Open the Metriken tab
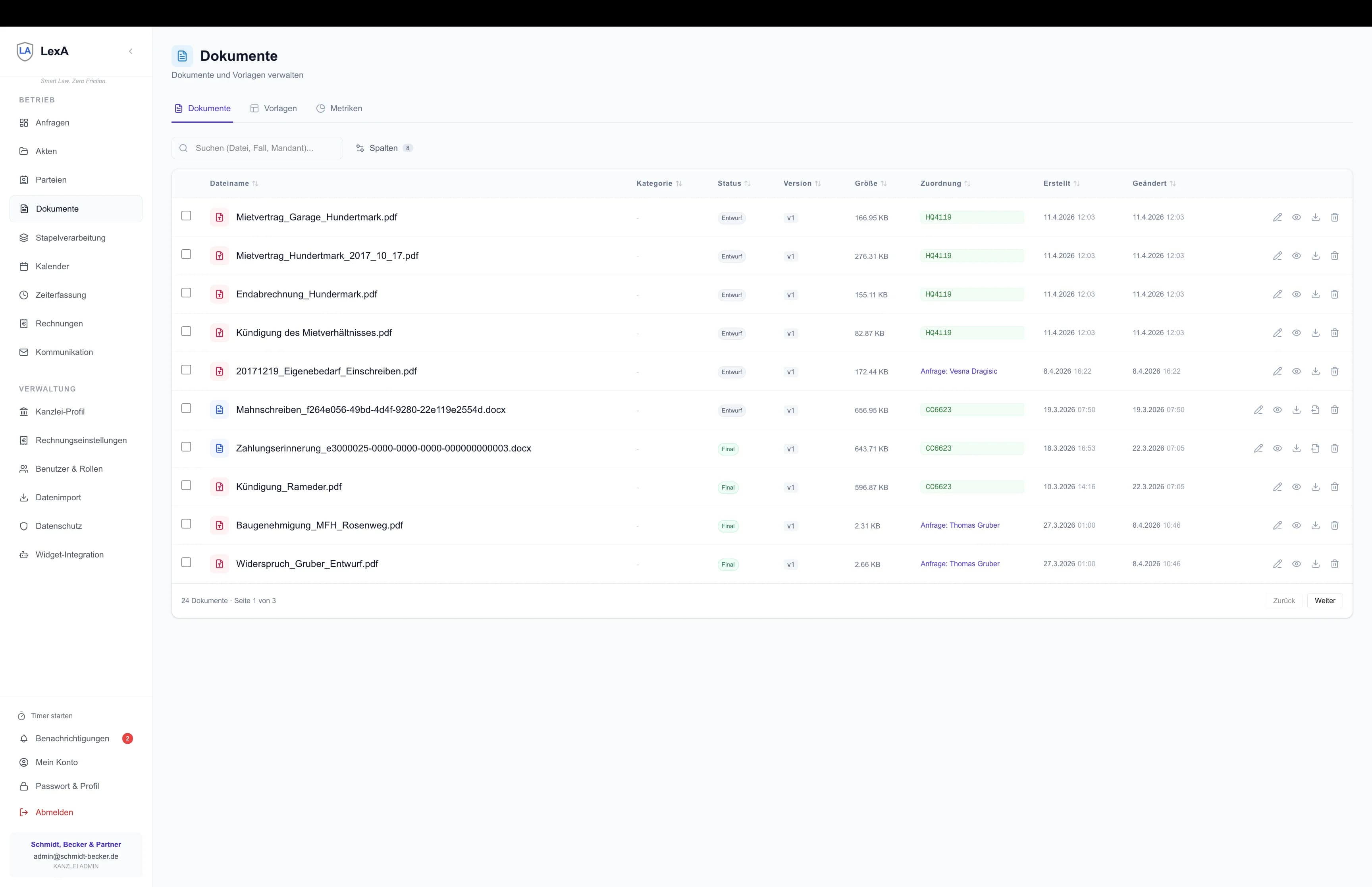This screenshot has width=1372, height=887. pyautogui.click(x=339, y=108)
